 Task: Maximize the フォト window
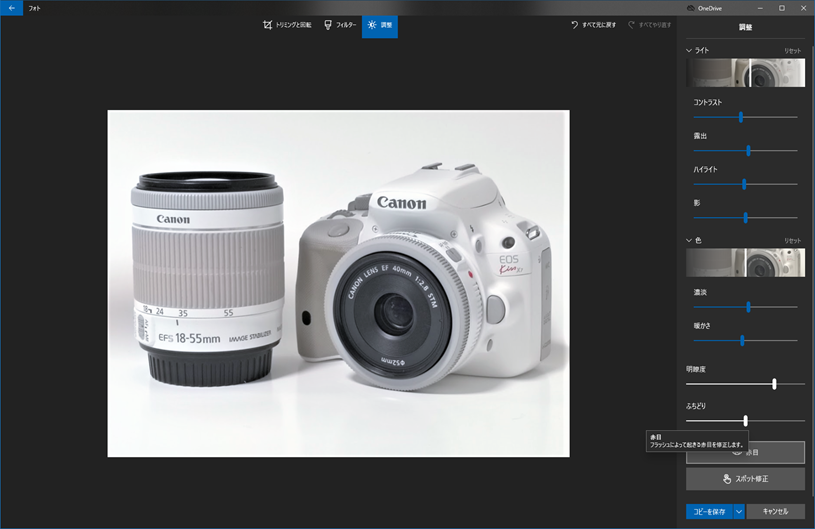coord(782,8)
